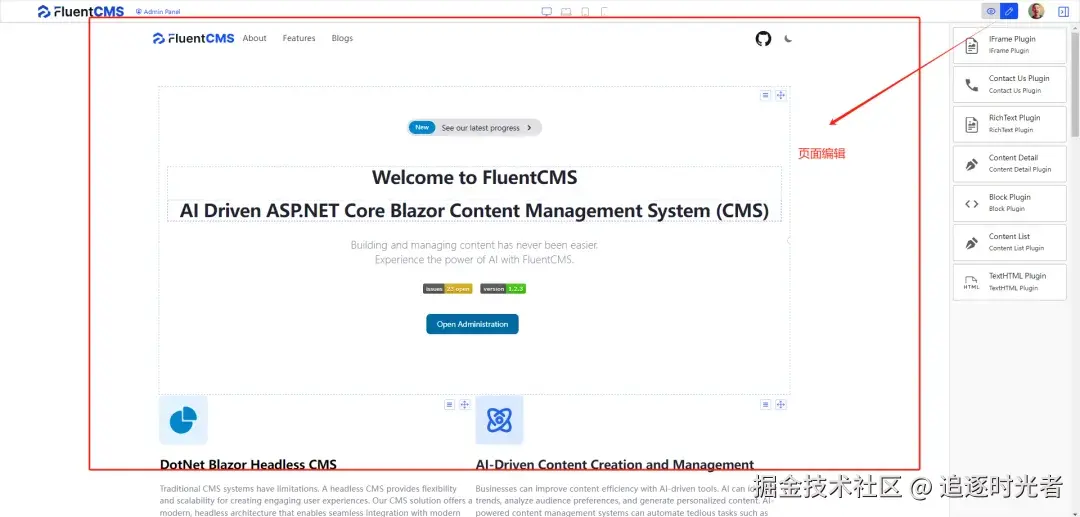Click the pie chart feature icon

pyautogui.click(x=183, y=420)
